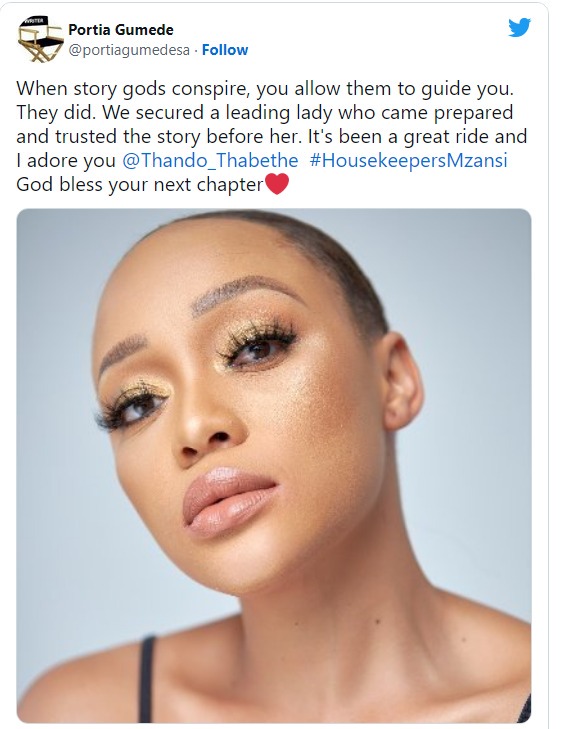Follow Portia Gumede's account
562x729 pixels.
click(x=225, y=50)
